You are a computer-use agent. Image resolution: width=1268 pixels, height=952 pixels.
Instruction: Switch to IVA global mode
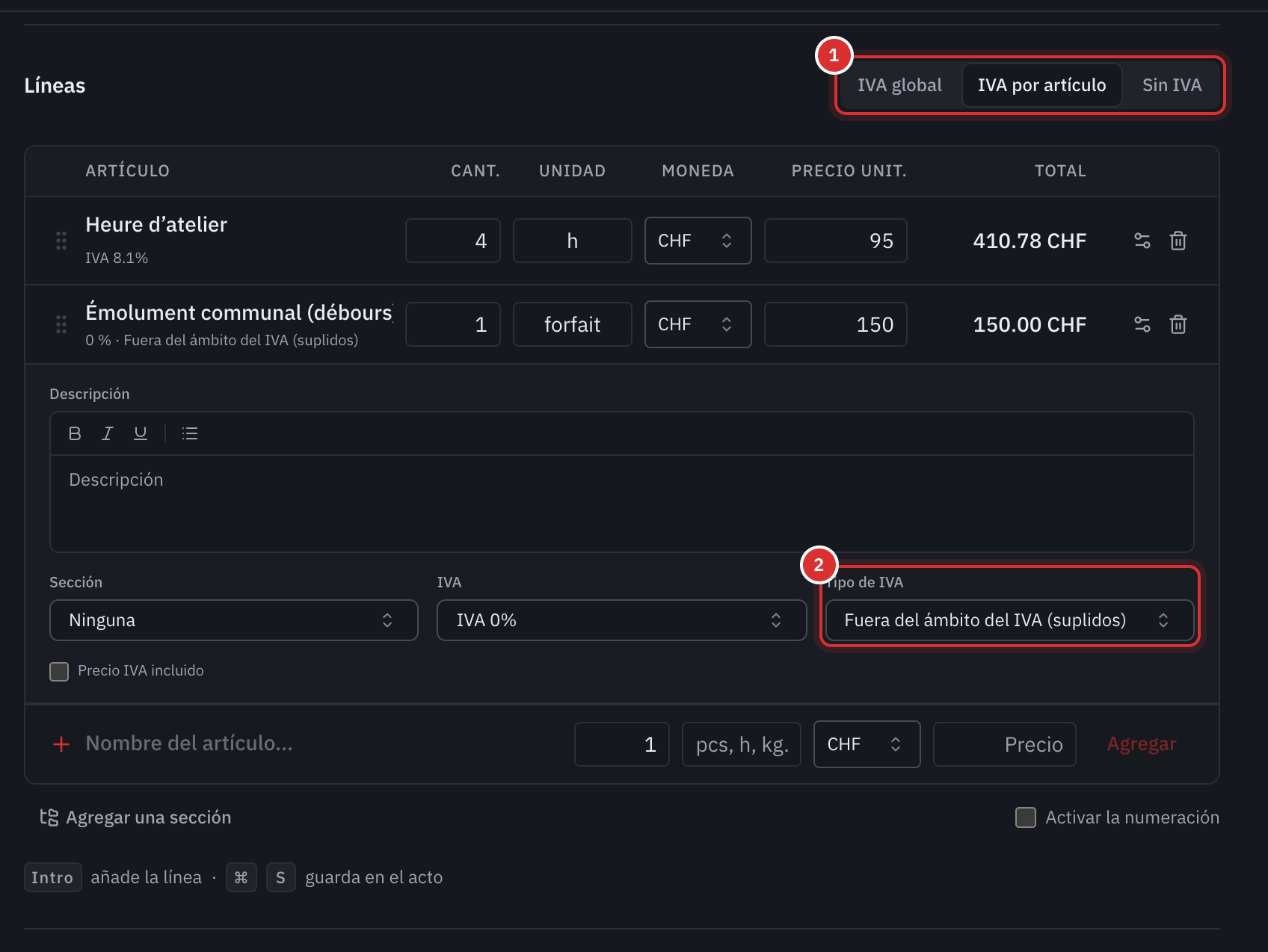tap(899, 85)
